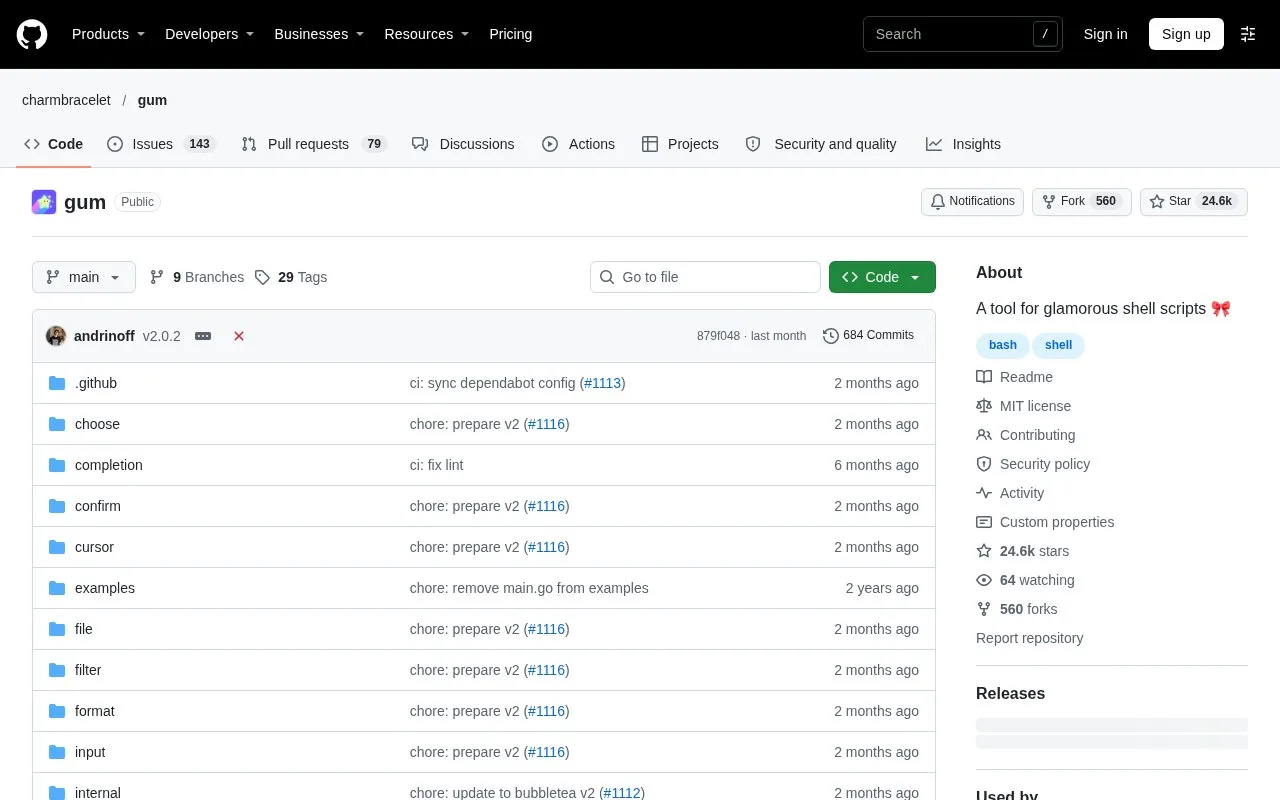1280x800 pixels.
Task: Click the Go to file input
Action: [x=705, y=277]
